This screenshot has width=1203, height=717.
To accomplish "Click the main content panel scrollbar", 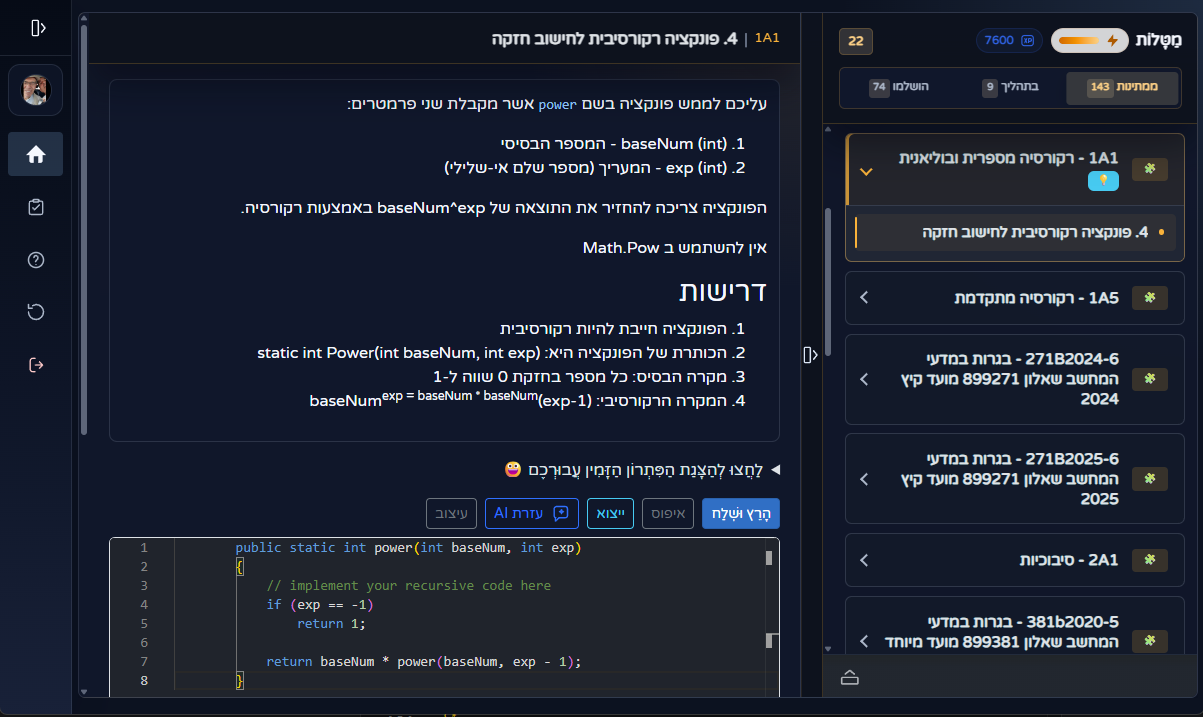I will pos(84,230).
